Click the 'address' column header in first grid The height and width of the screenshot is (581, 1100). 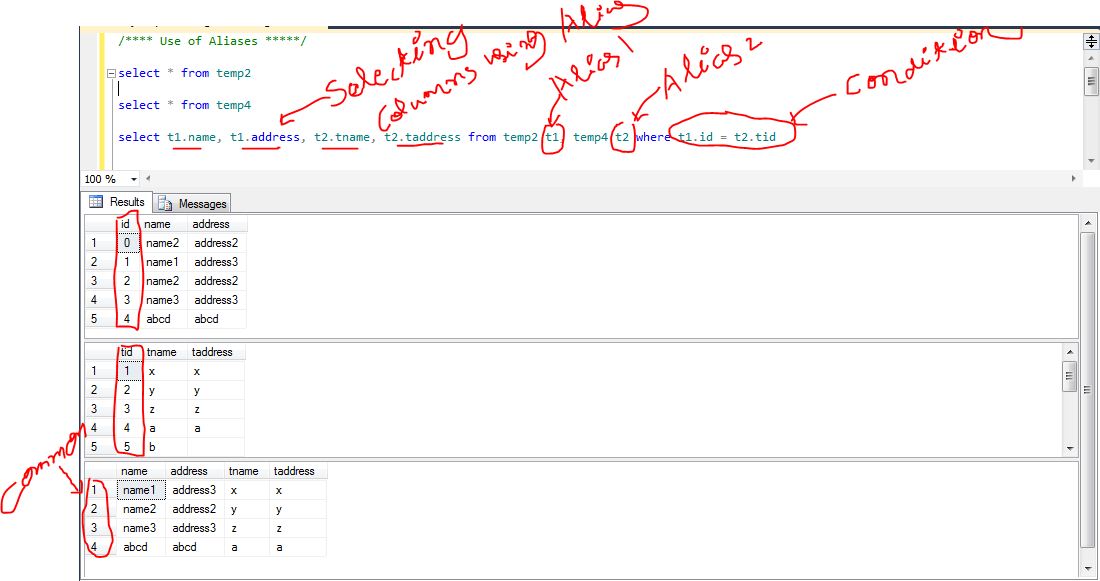(211, 224)
